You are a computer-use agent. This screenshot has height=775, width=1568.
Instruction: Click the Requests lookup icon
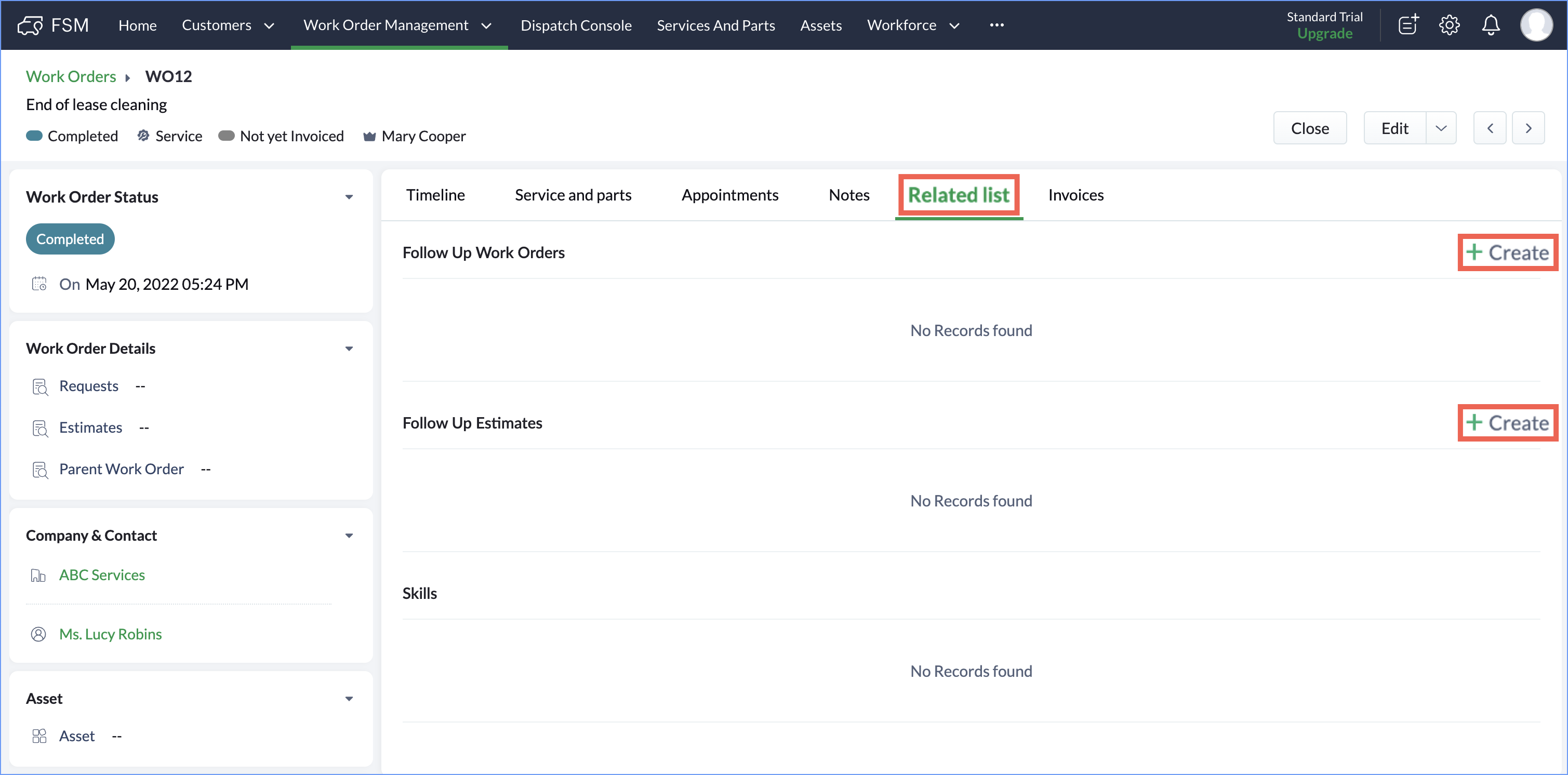39,386
